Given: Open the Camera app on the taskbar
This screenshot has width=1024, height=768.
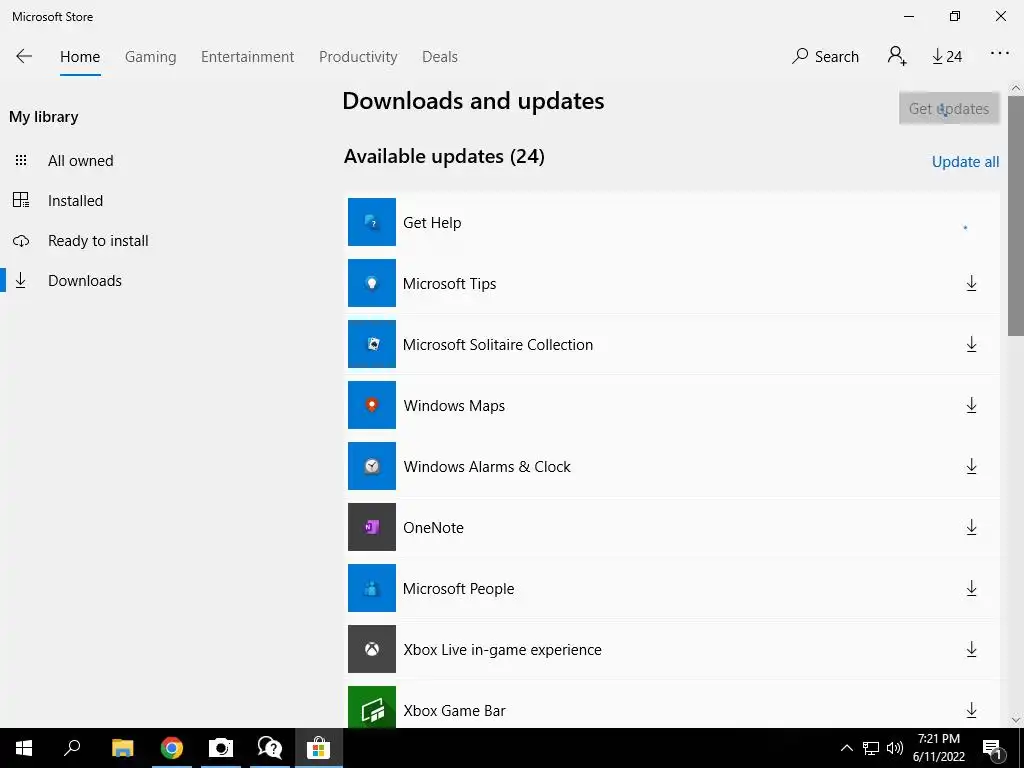Looking at the screenshot, I should tap(221, 748).
